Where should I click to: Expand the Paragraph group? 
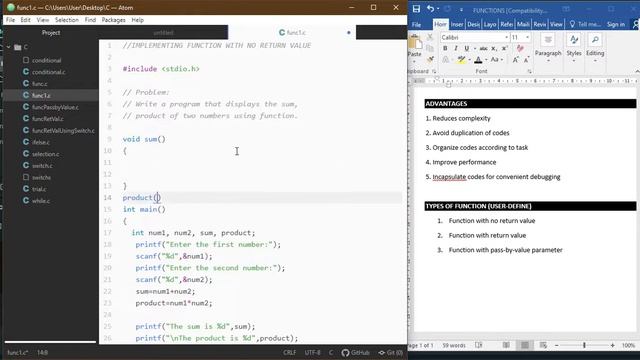[x=548, y=48]
